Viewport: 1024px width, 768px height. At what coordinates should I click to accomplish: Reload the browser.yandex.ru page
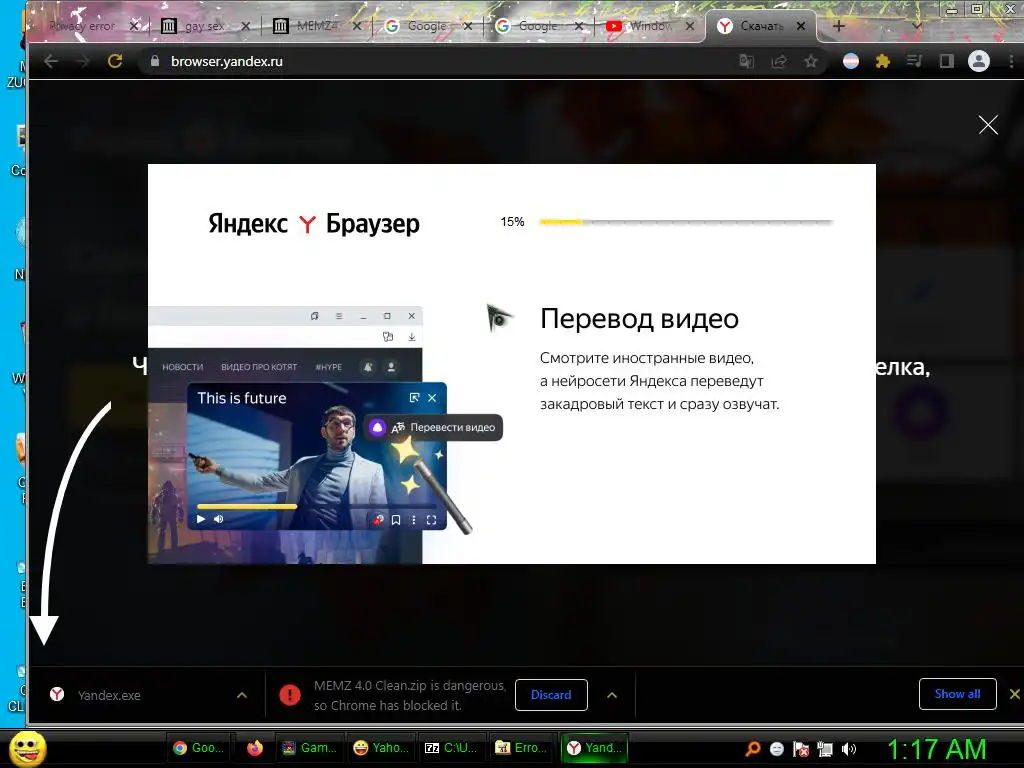115,61
